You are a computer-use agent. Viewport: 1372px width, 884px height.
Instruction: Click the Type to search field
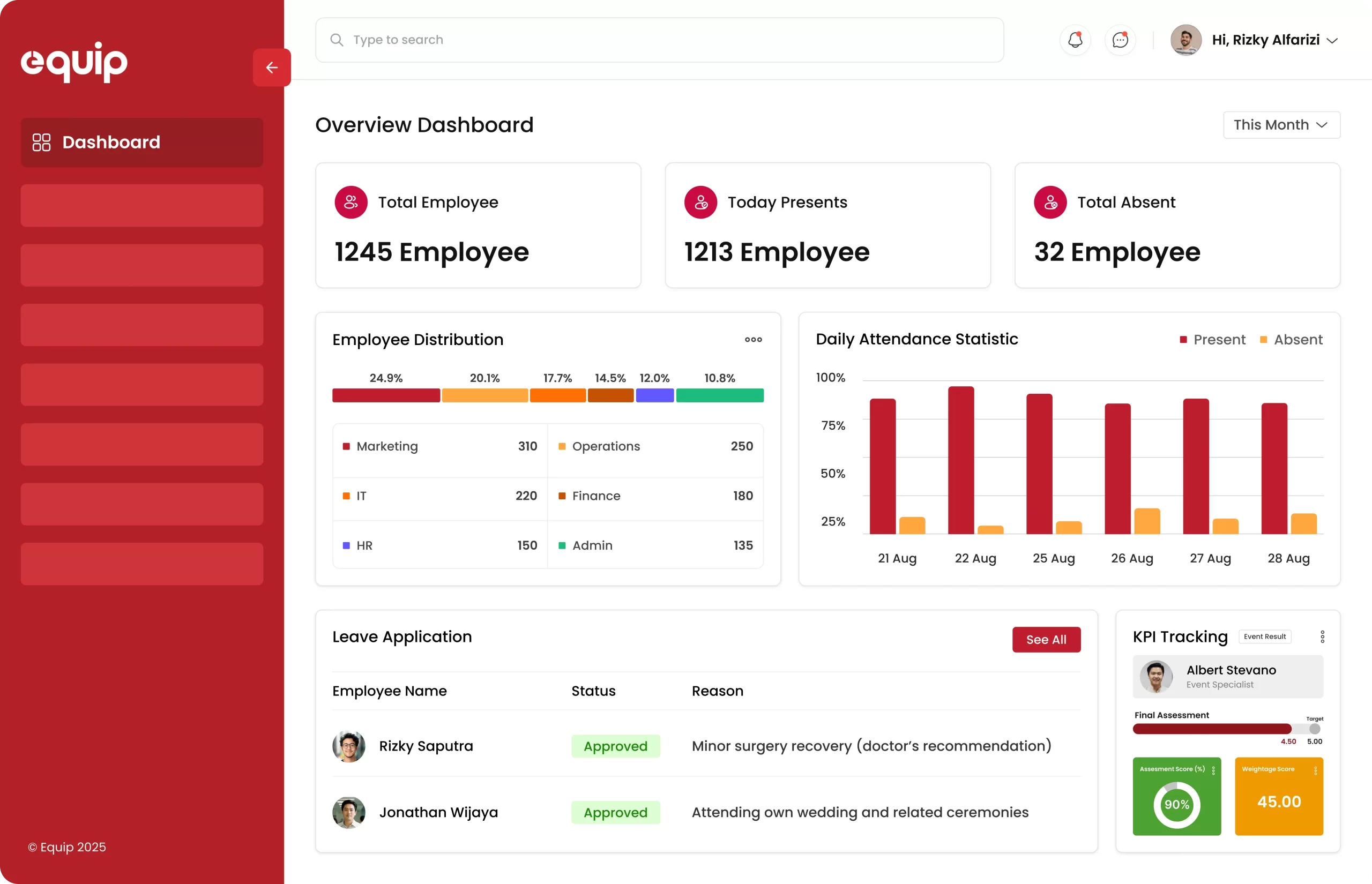[659, 40]
